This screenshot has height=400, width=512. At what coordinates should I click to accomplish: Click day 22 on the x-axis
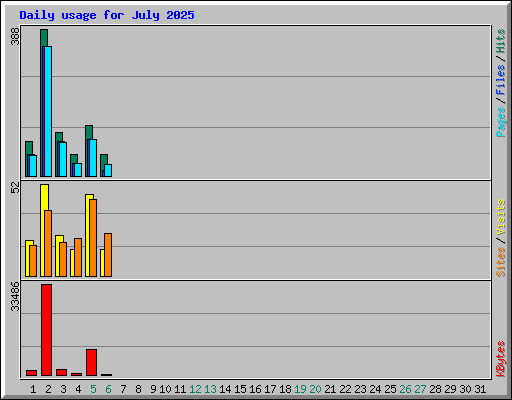[345, 389]
